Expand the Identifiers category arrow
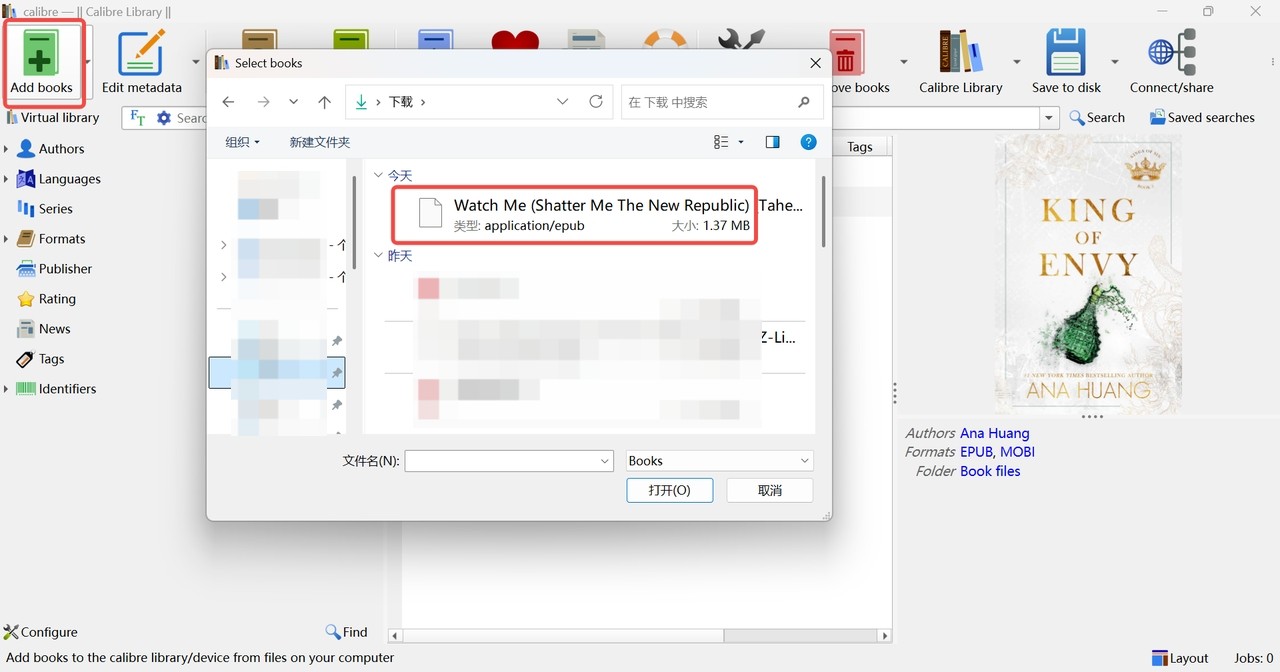 (6, 389)
